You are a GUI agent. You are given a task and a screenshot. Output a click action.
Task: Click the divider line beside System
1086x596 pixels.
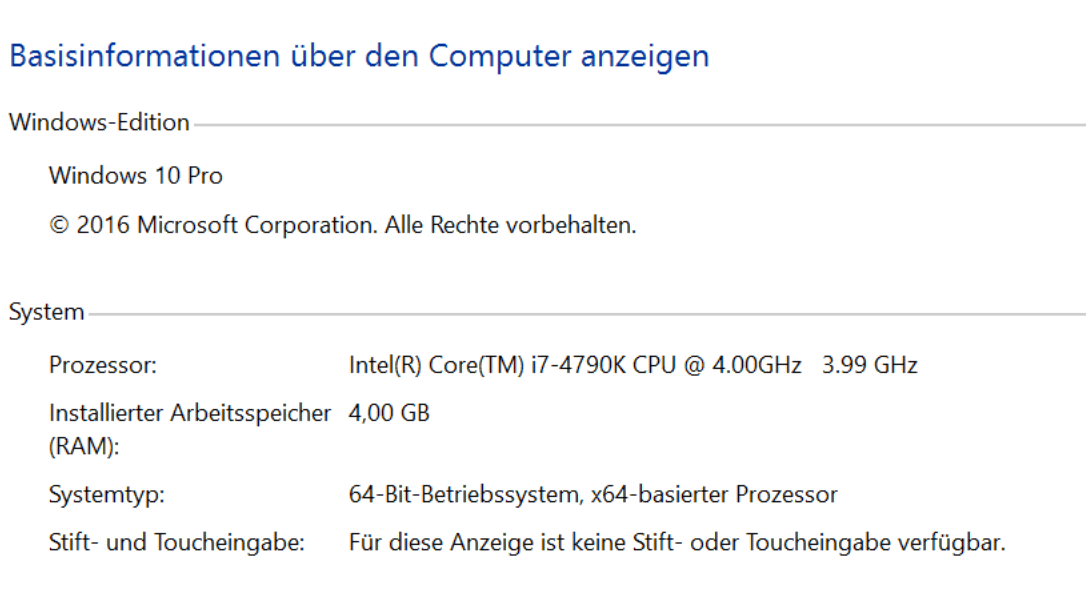(587, 314)
